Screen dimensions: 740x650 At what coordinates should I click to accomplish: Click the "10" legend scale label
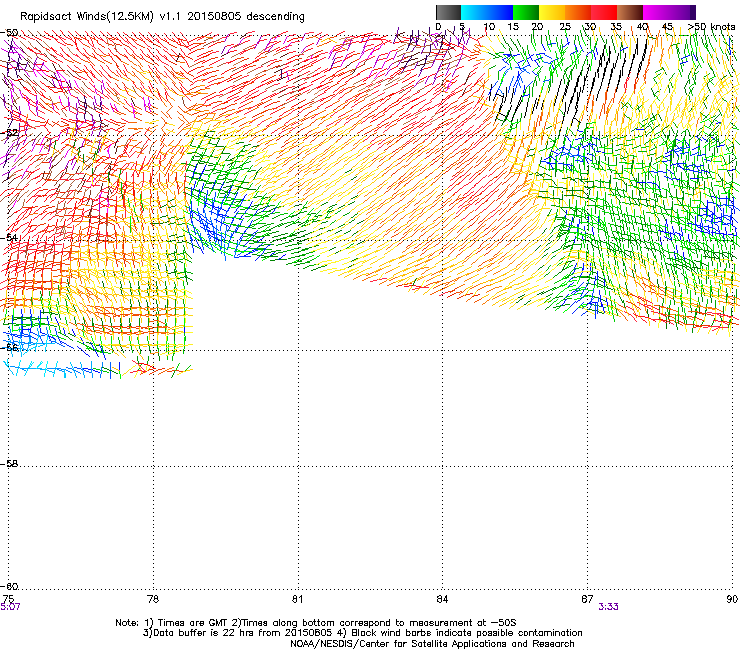point(489,26)
